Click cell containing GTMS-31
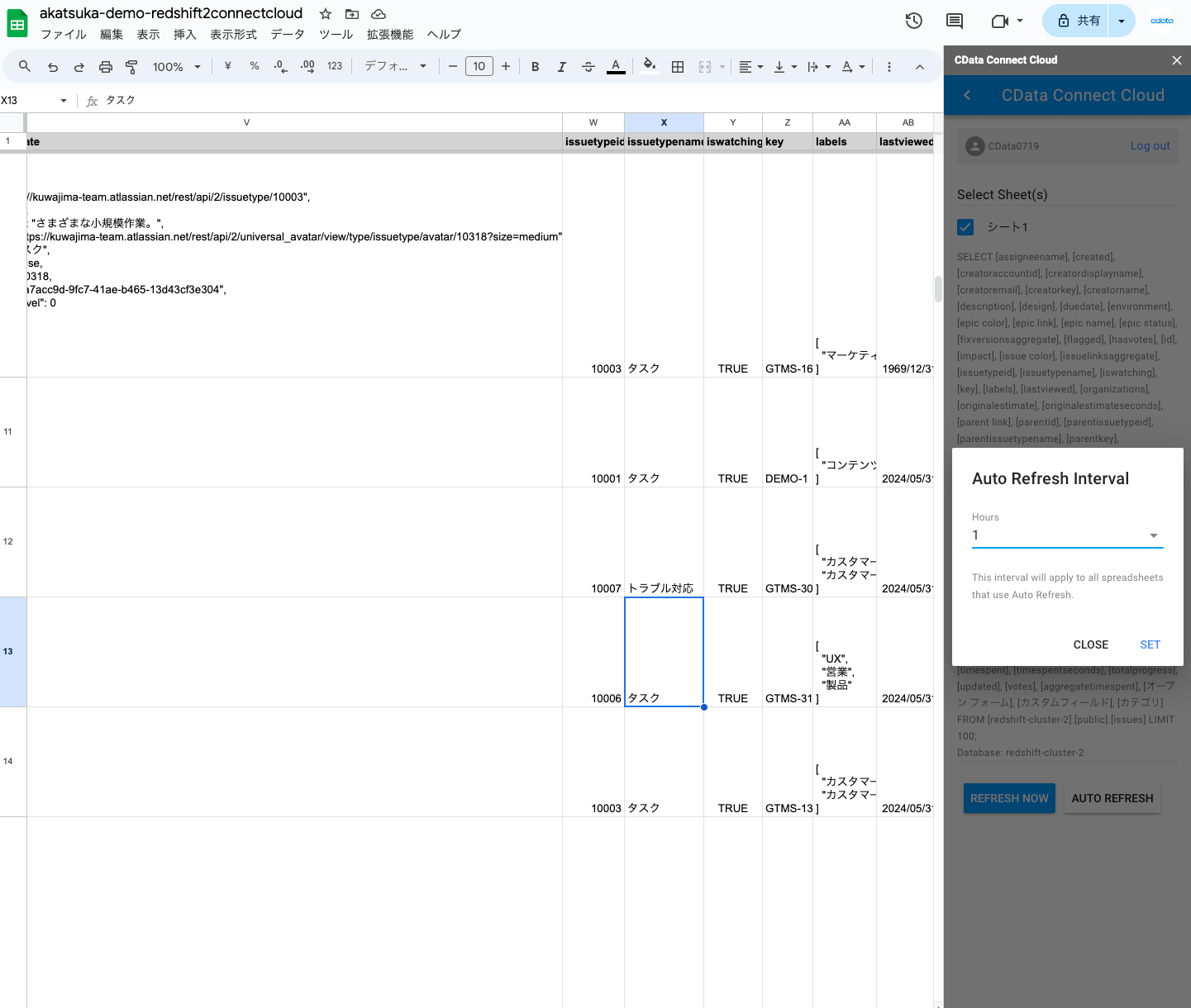The image size is (1191, 1008). coord(788,652)
